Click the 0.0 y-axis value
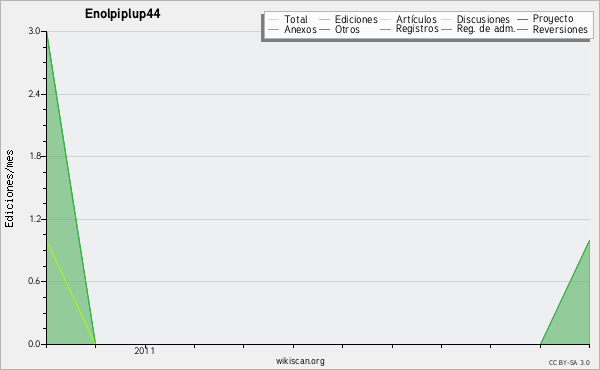 [34, 344]
